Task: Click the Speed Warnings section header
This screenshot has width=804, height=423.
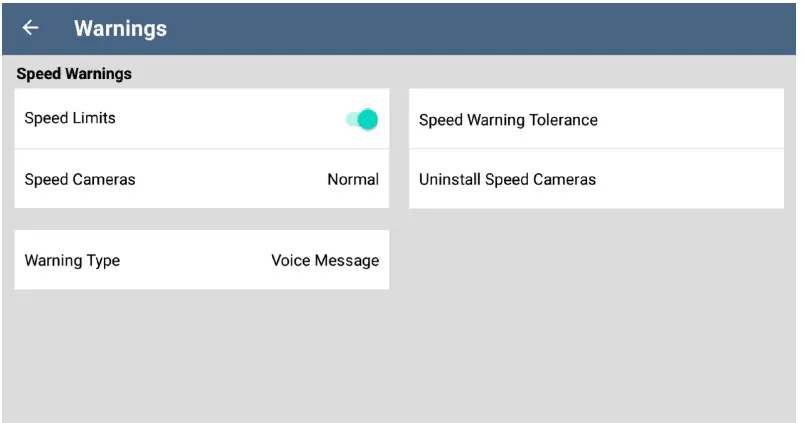Action: [74, 74]
